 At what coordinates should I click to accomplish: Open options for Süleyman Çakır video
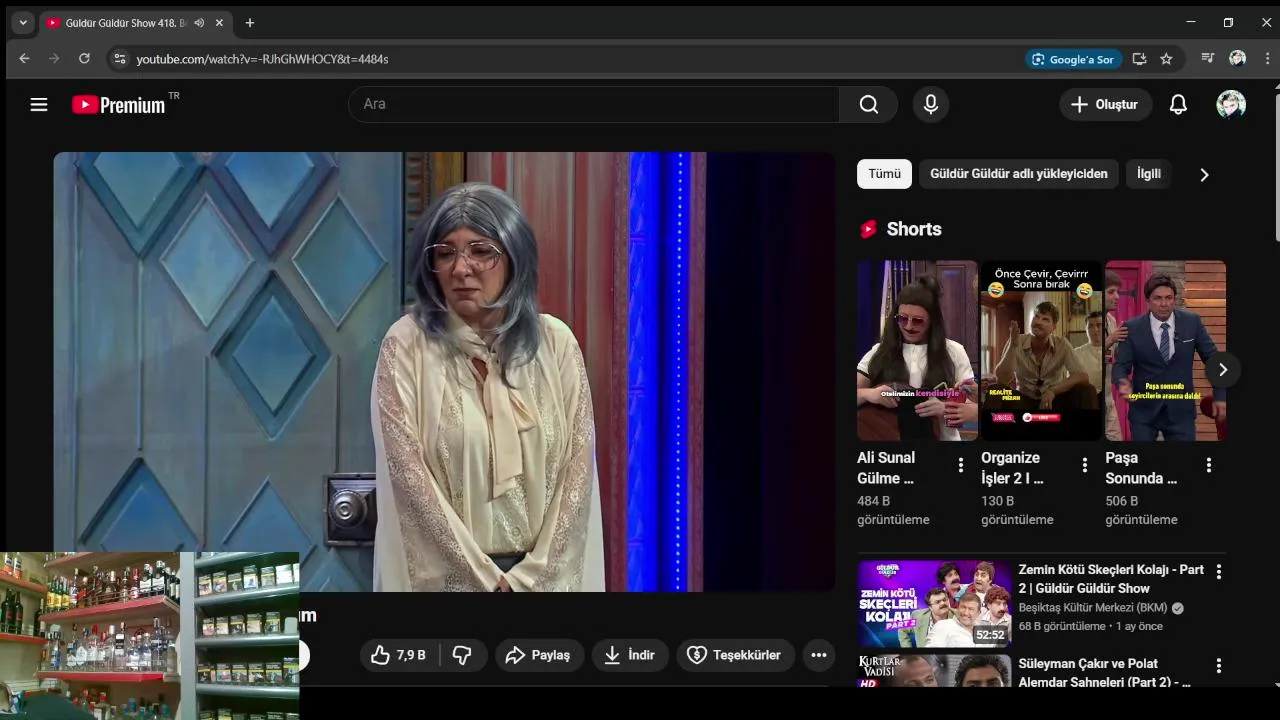[1218, 666]
